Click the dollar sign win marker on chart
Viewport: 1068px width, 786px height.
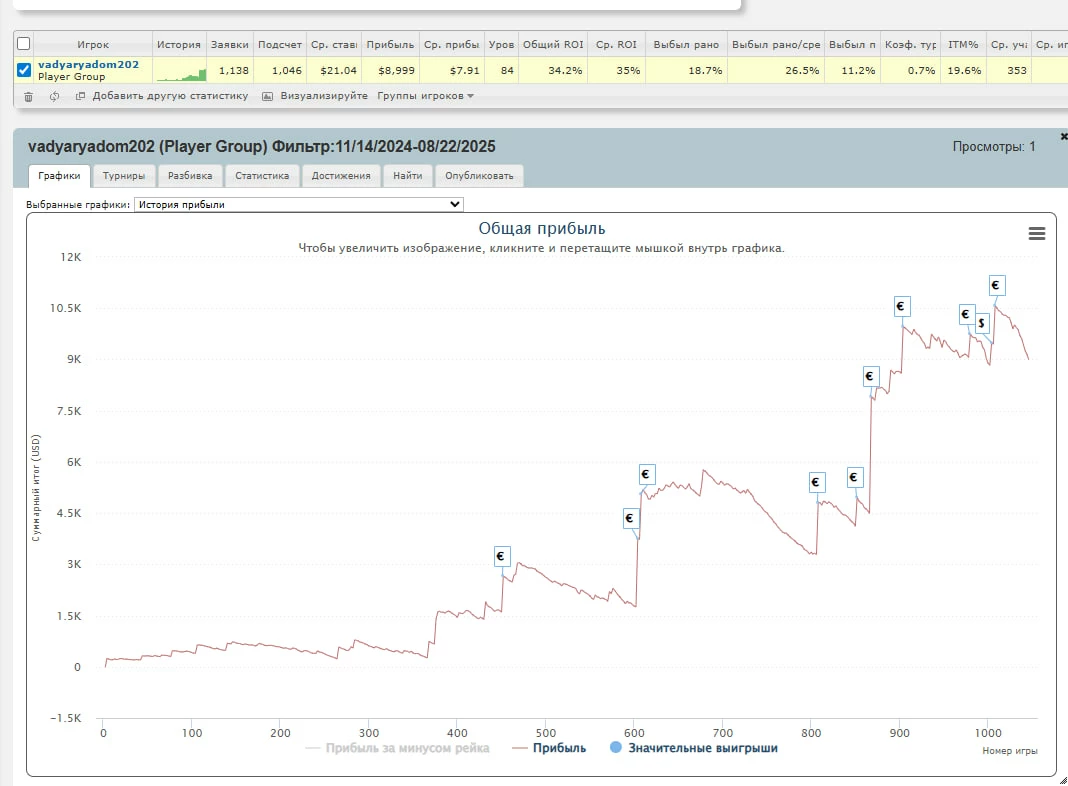(x=982, y=323)
